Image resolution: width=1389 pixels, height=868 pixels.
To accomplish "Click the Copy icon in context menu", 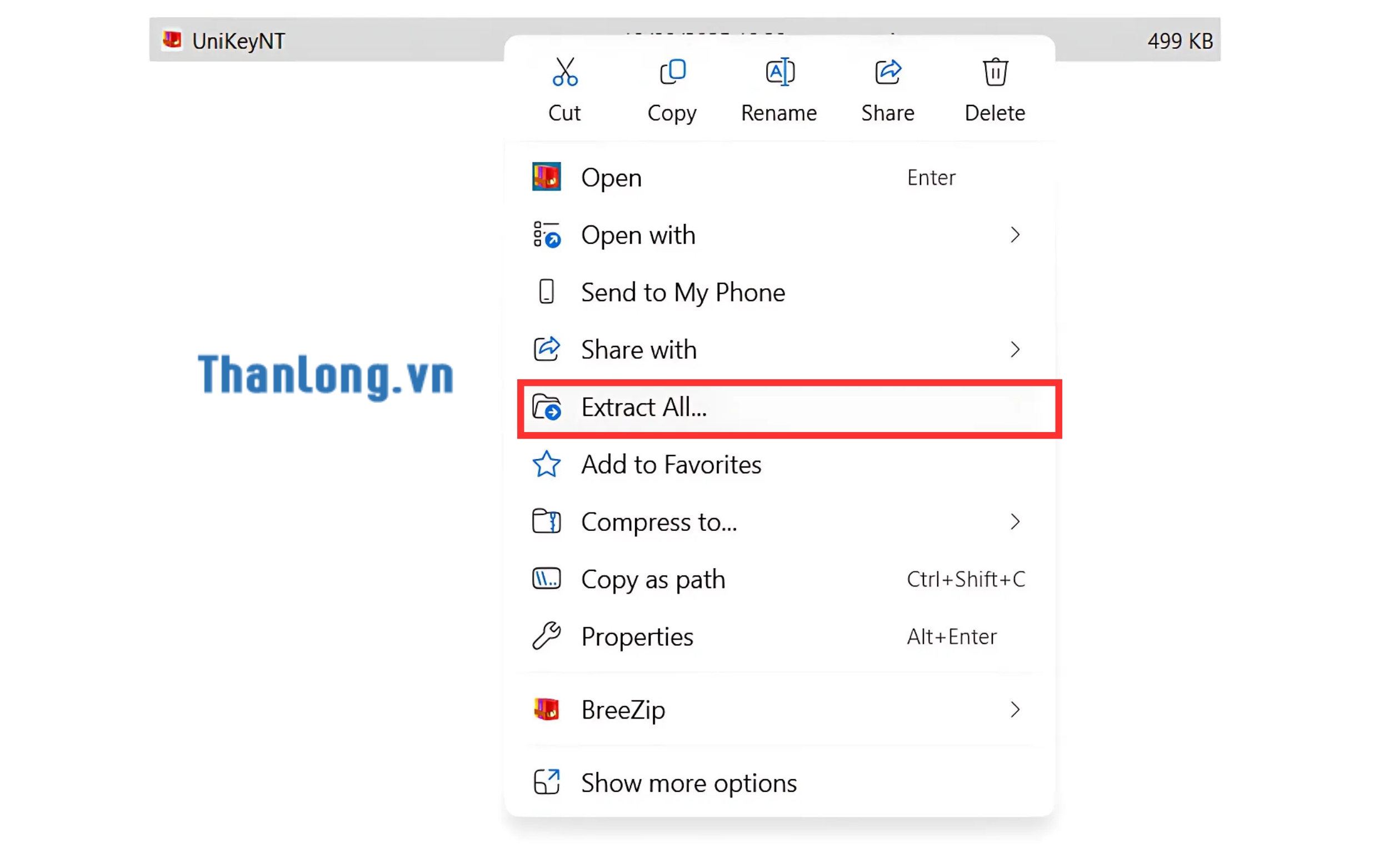I will [672, 72].
